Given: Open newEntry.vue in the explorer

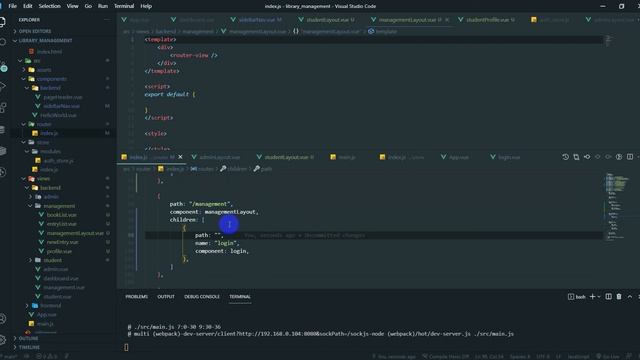Looking at the screenshot, I should (62, 242).
